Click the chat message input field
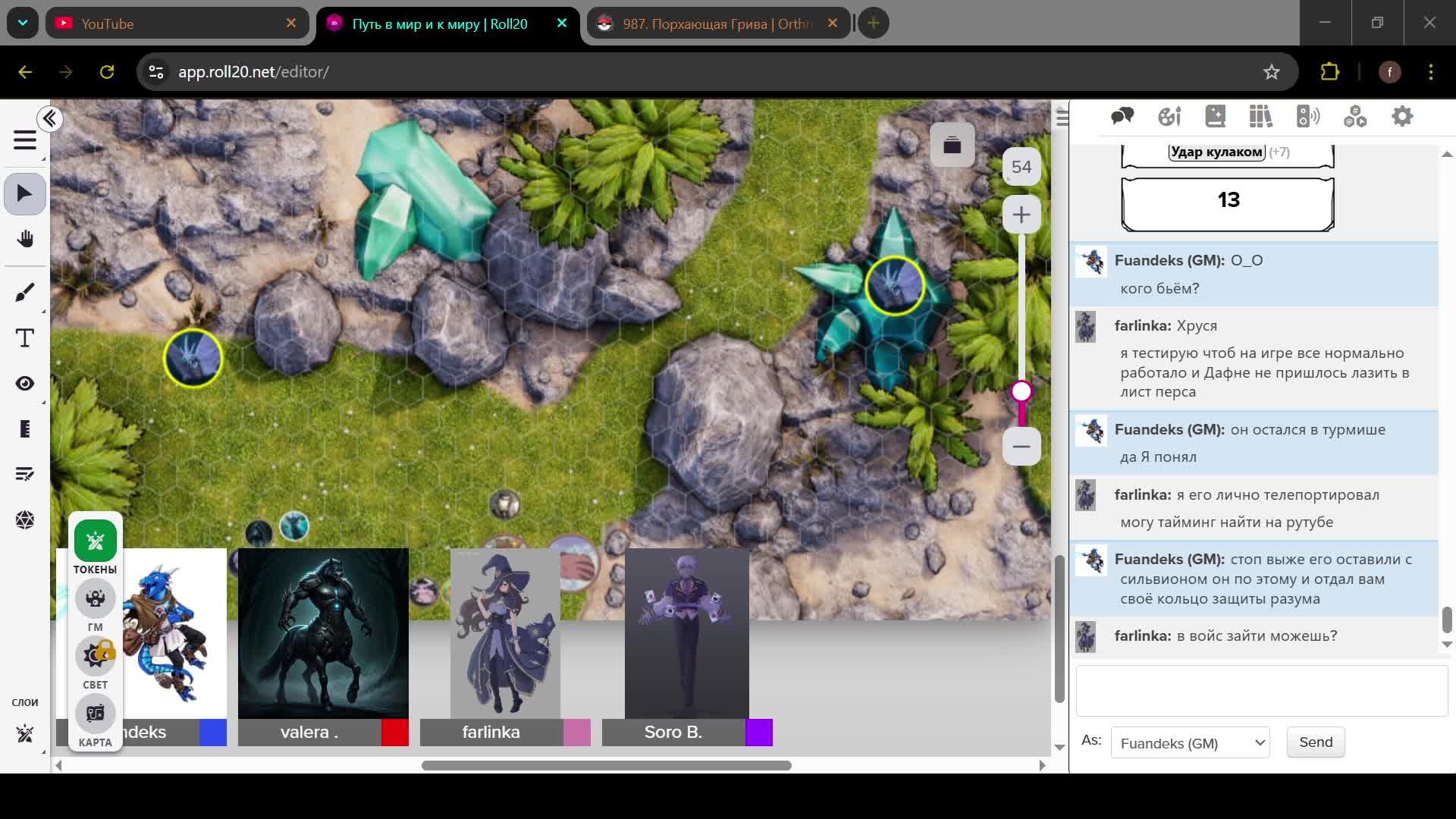This screenshot has width=1456, height=819. pyautogui.click(x=1261, y=691)
